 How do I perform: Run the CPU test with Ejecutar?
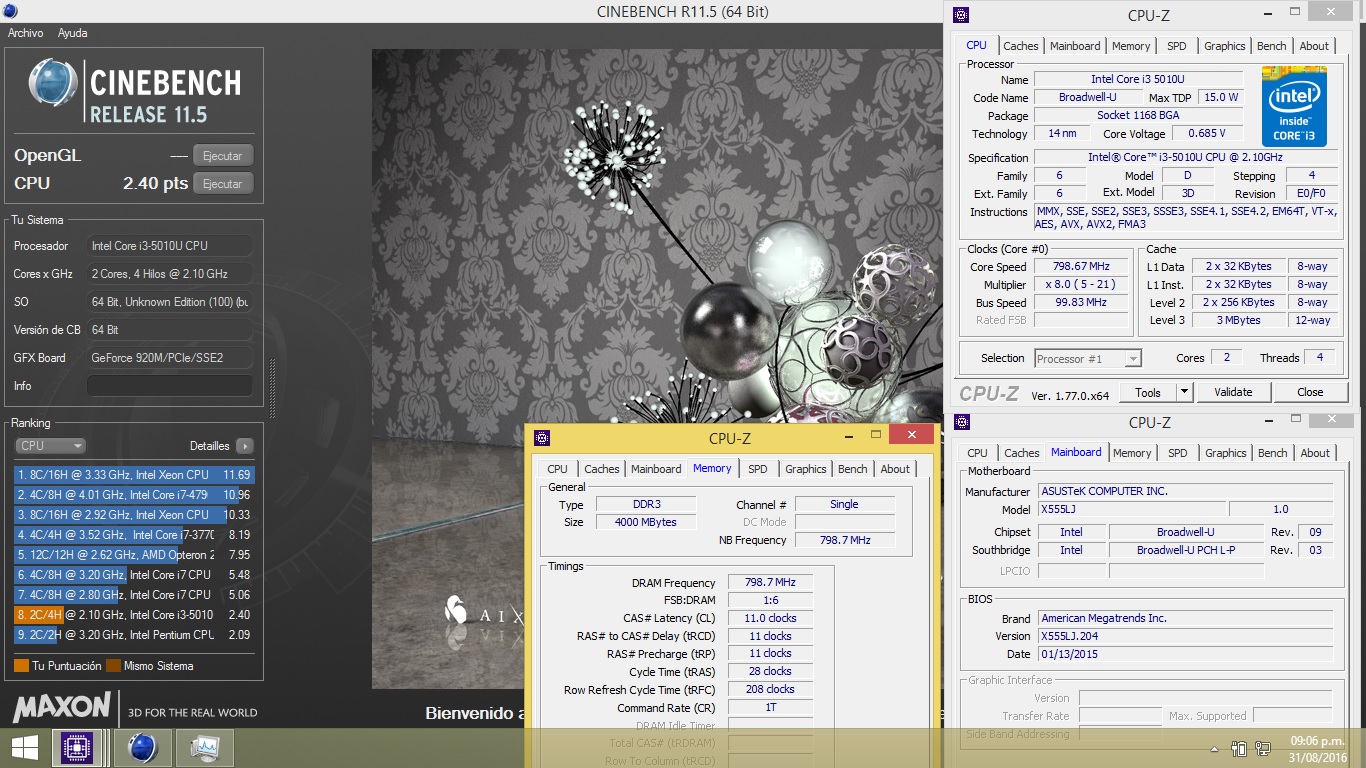223,184
